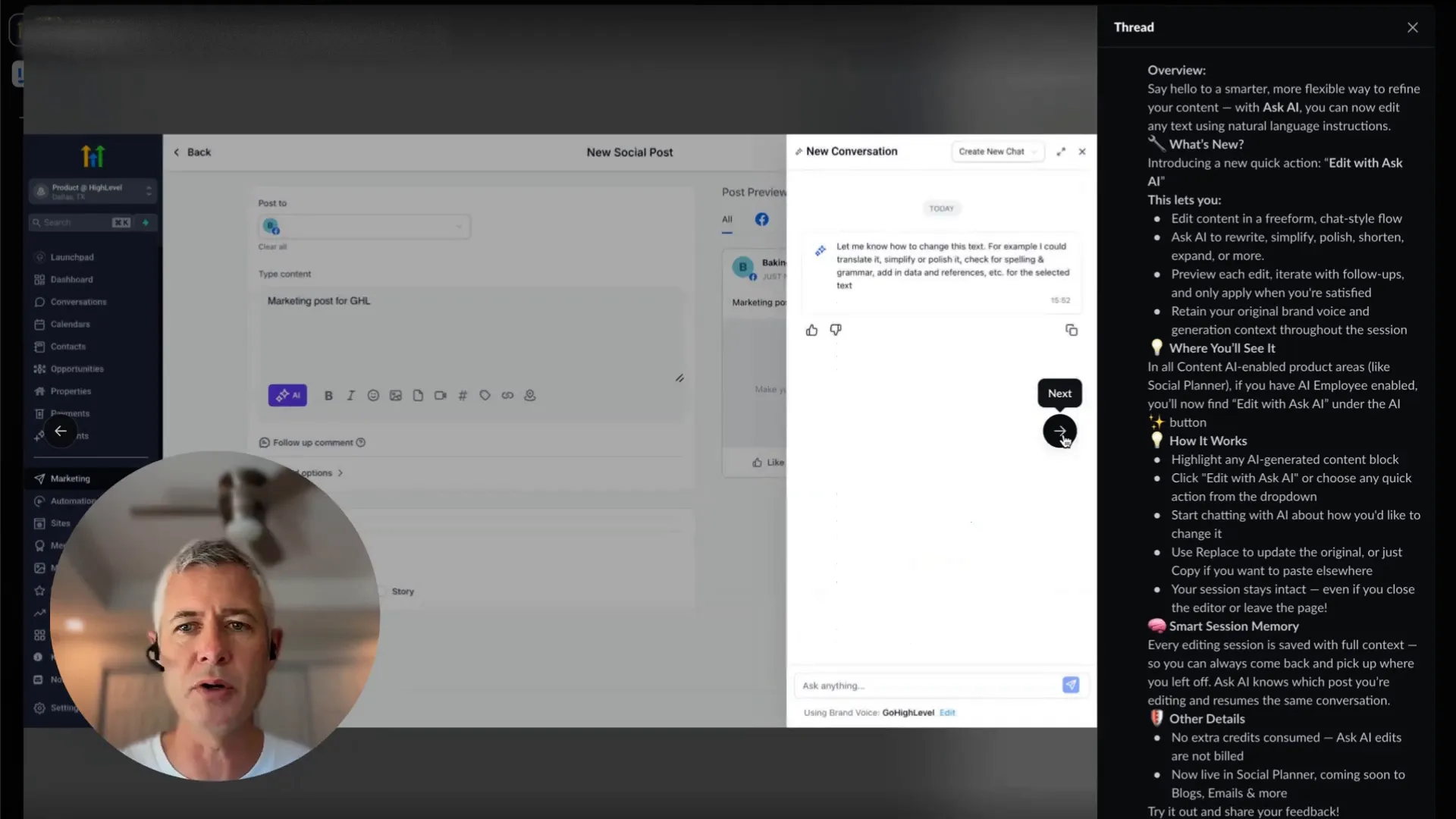Open the emoji picker in the post editor
The image size is (1456, 819).
[x=373, y=395]
